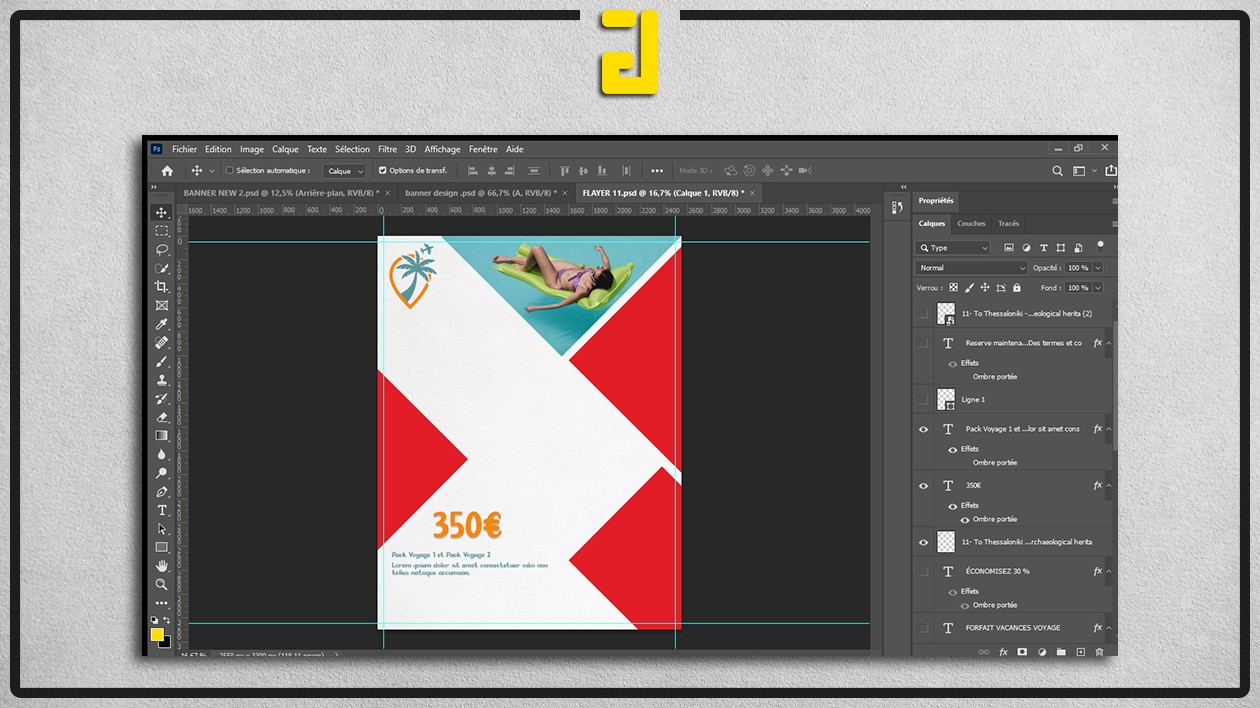This screenshot has width=1260, height=708.
Task: Select the Brush tool
Action: (161, 361)
